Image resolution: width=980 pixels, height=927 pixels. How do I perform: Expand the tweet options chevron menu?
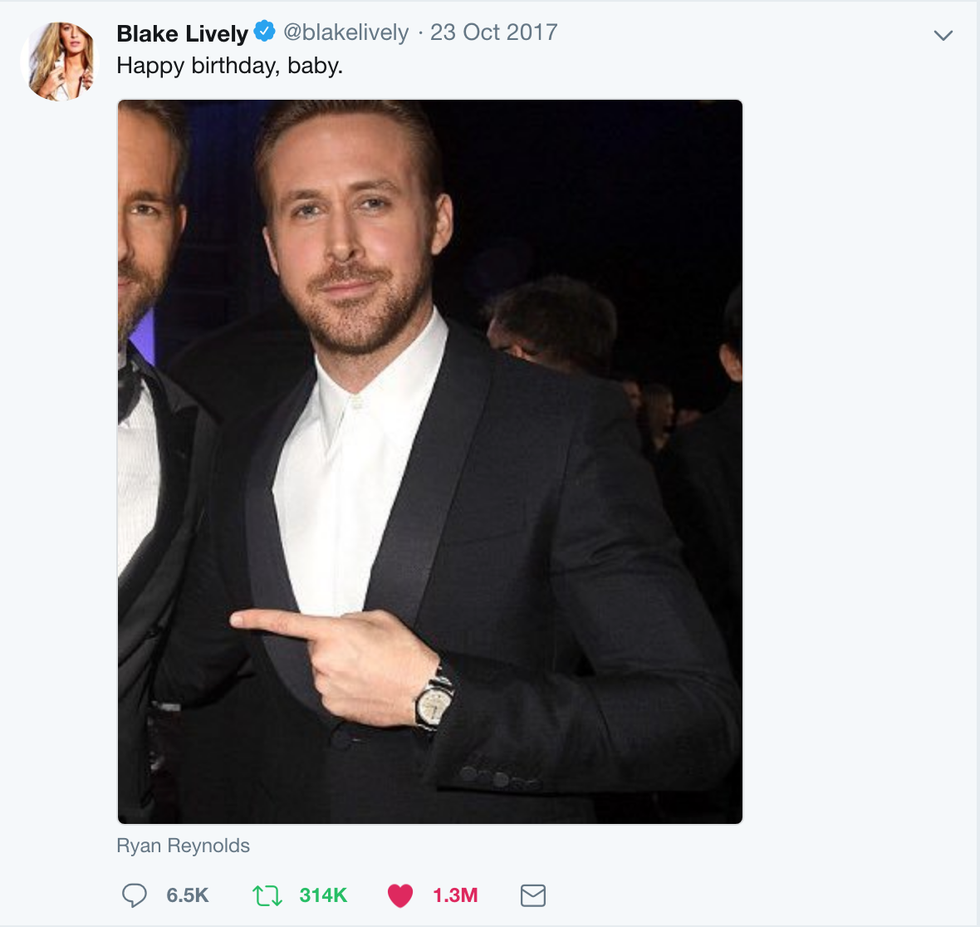pyautogui.click(x=942, y=35)
